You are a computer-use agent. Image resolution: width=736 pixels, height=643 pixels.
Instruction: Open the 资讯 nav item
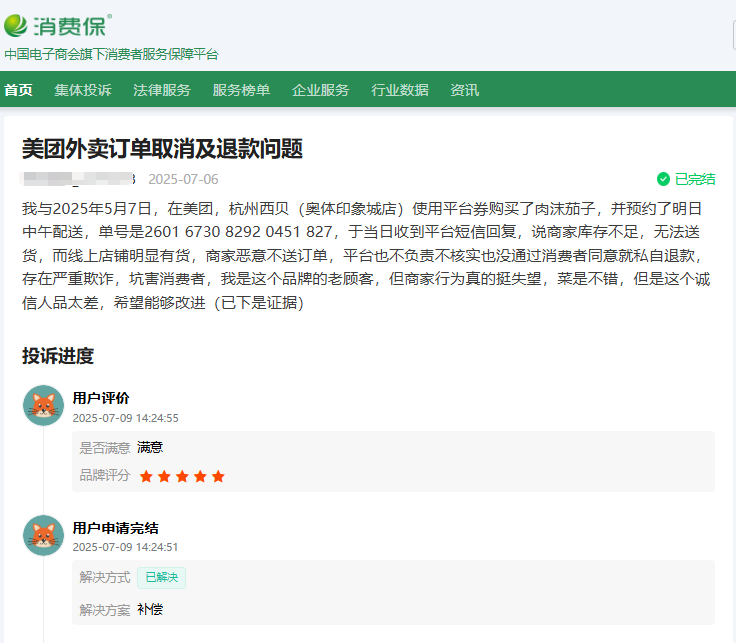(x=465, y=90)
